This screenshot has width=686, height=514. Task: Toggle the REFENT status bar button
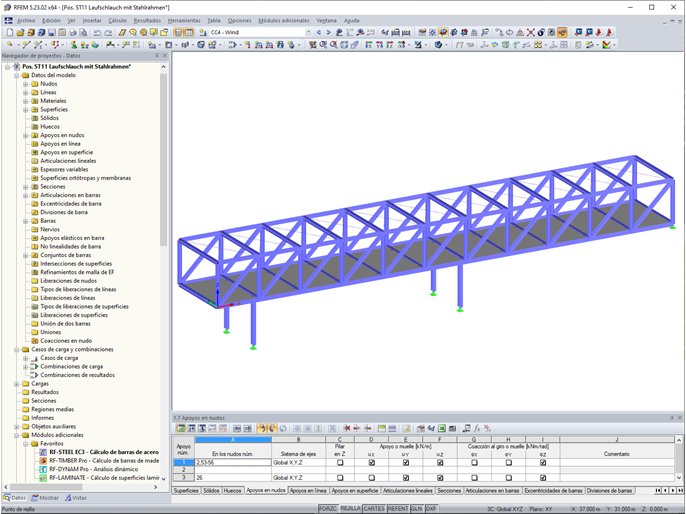point(398,509)
